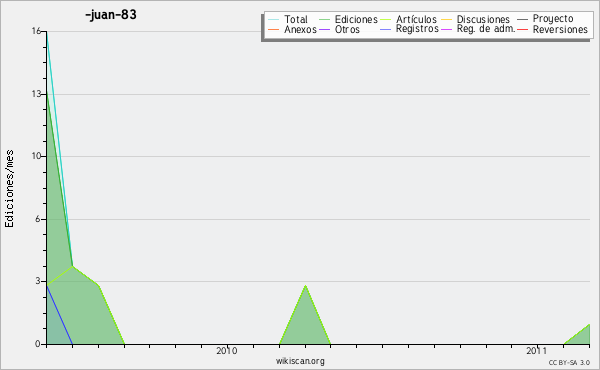This screenshot has height=370, width=600.
Task: Click the 2011 x-axis label
Action: point(536,350)
